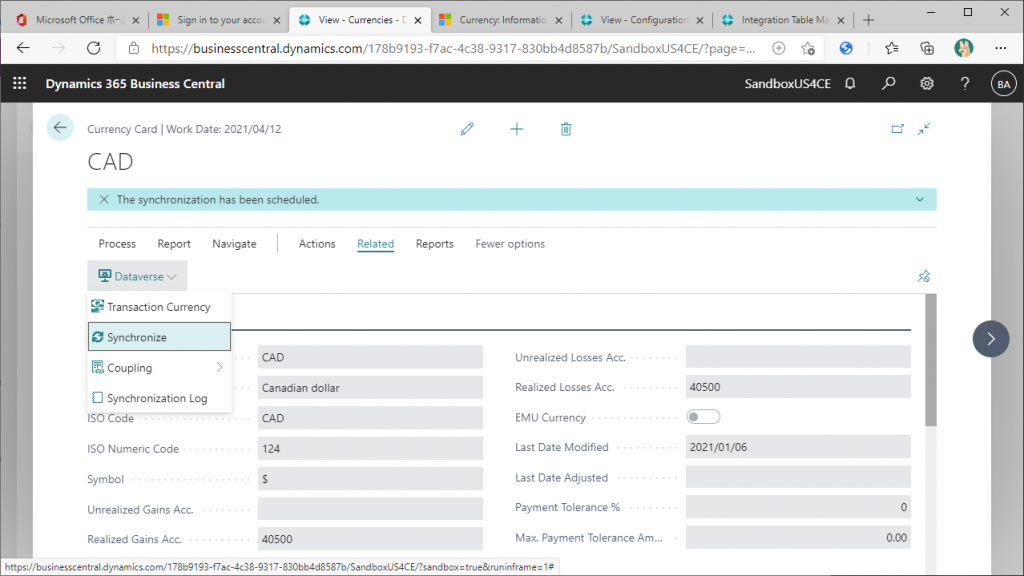Click the Last Date Modified field

(798, 447)
